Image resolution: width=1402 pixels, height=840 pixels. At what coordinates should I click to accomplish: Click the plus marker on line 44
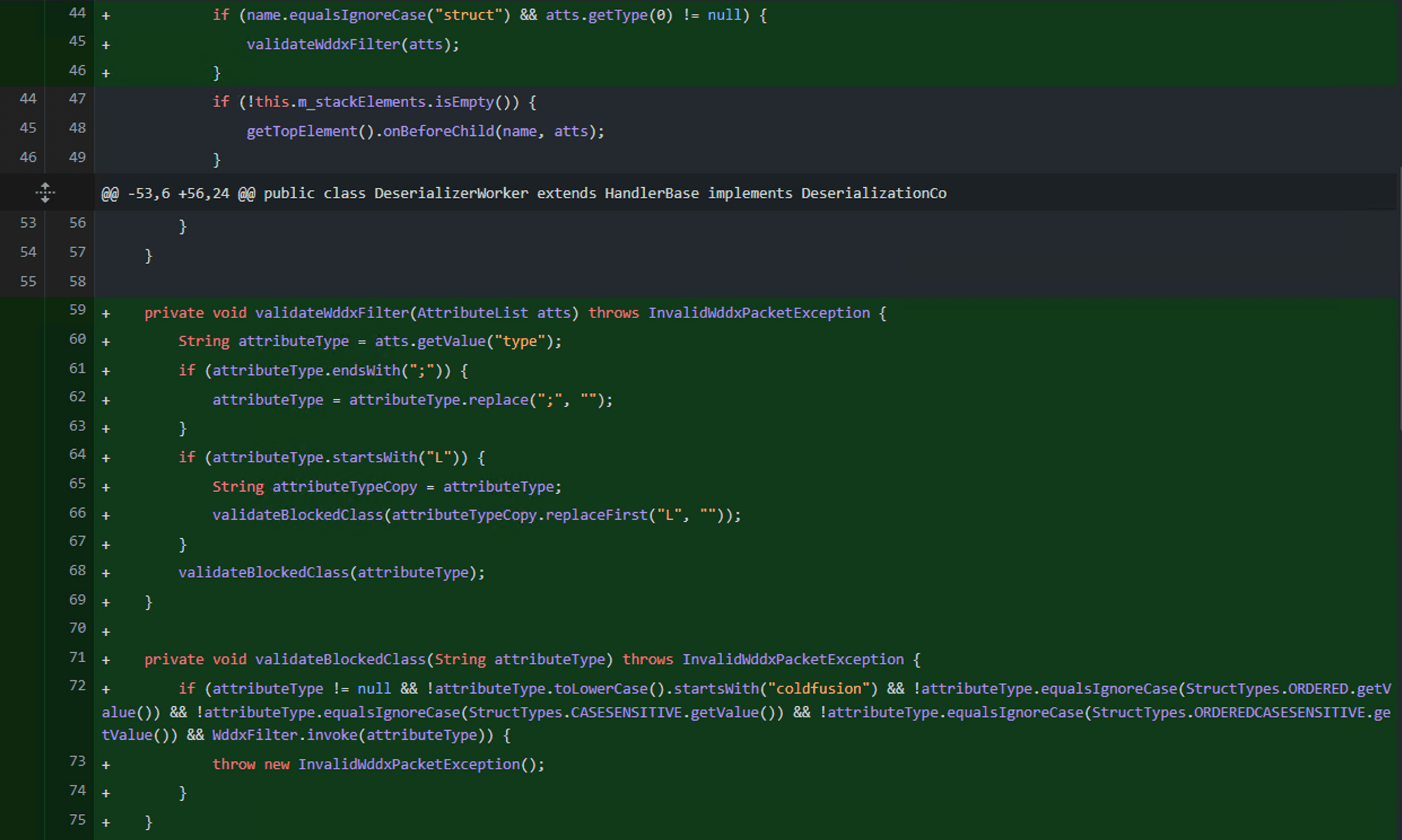click(x=106, y=15)
